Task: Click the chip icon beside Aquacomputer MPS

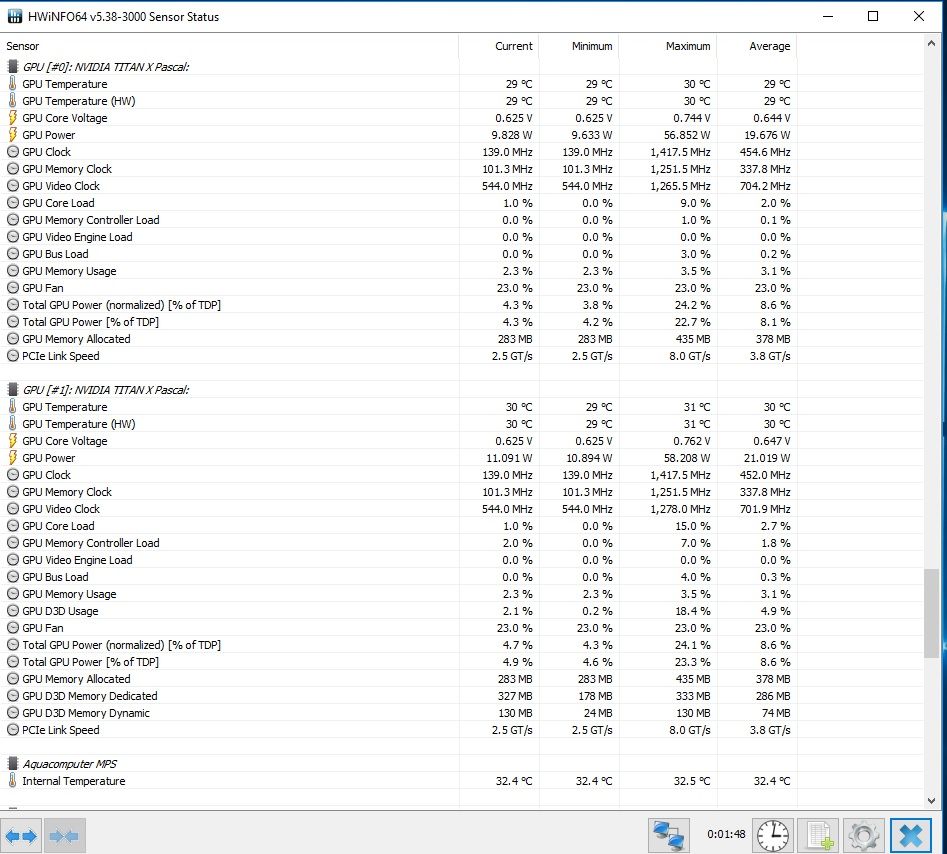Action: pos(12,763)
